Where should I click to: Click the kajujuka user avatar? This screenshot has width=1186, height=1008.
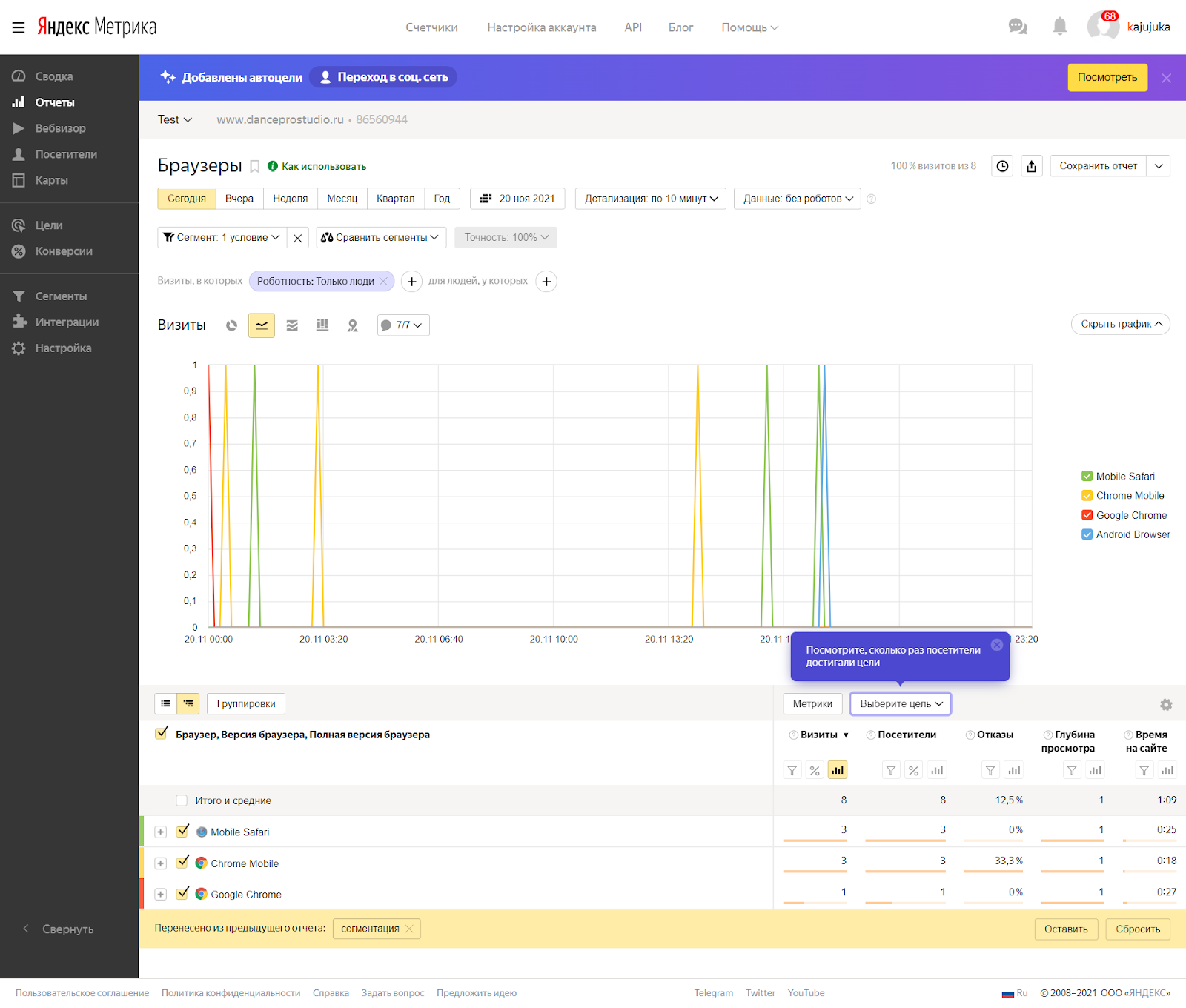click(x=1102, y=27)
